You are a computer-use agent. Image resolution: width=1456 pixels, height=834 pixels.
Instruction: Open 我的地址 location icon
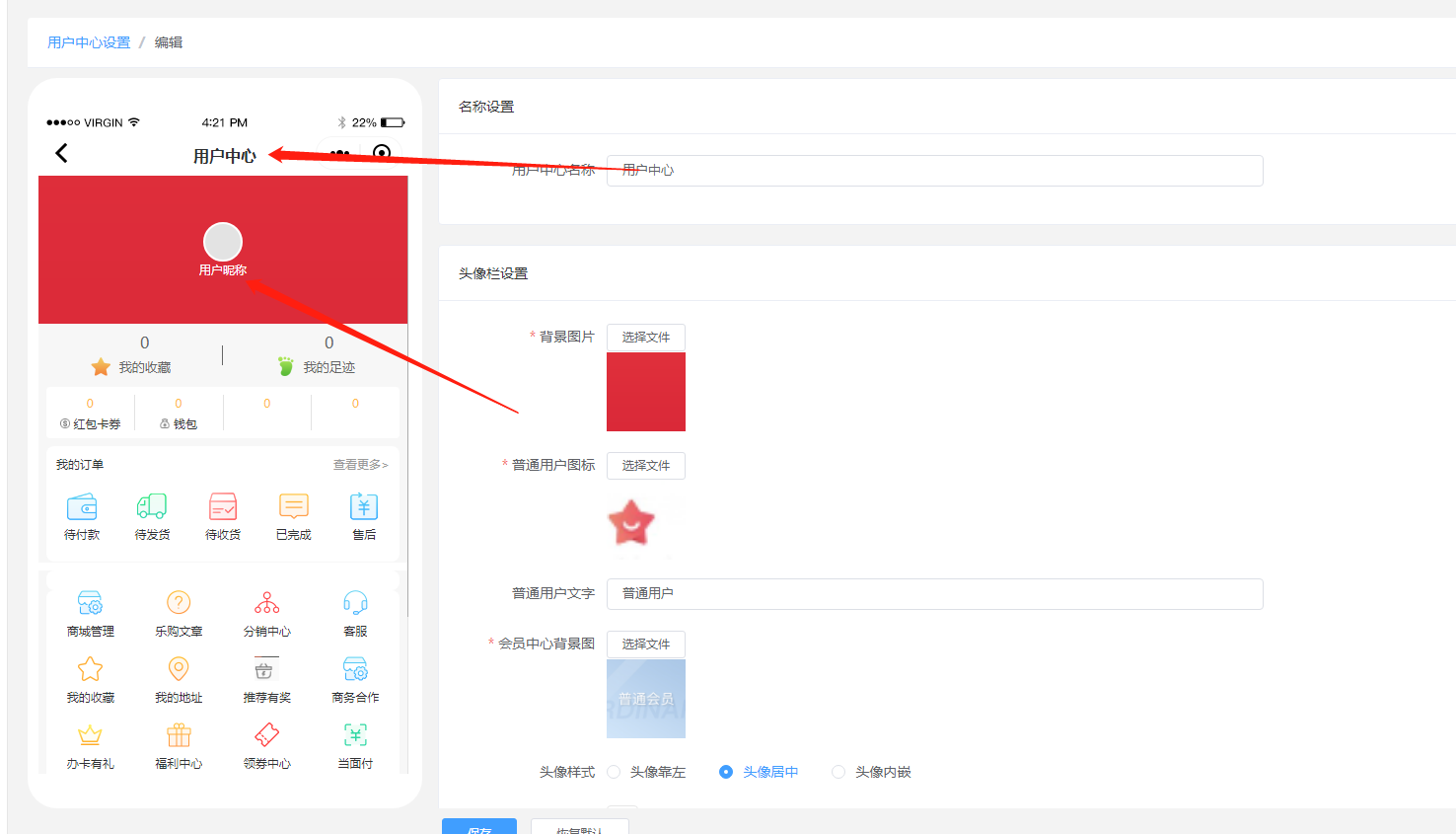tap(179, 669)
